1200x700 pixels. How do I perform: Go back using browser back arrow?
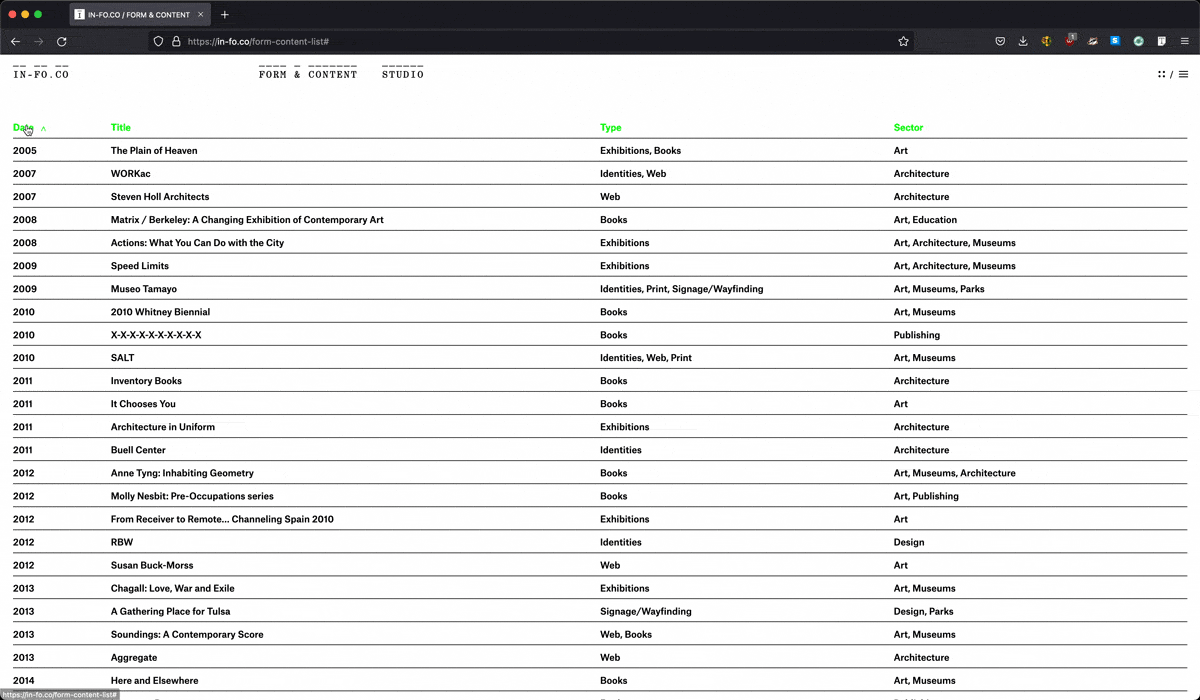[x=15, y=42]
